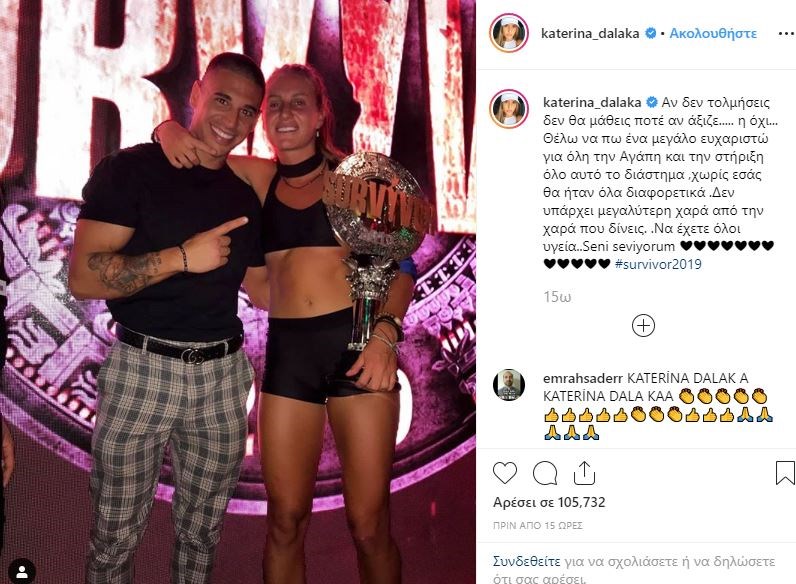Open katerina_dalaka profile picture in header
Viewport: 796px width, 584px height.
click(x=509, y=33)
